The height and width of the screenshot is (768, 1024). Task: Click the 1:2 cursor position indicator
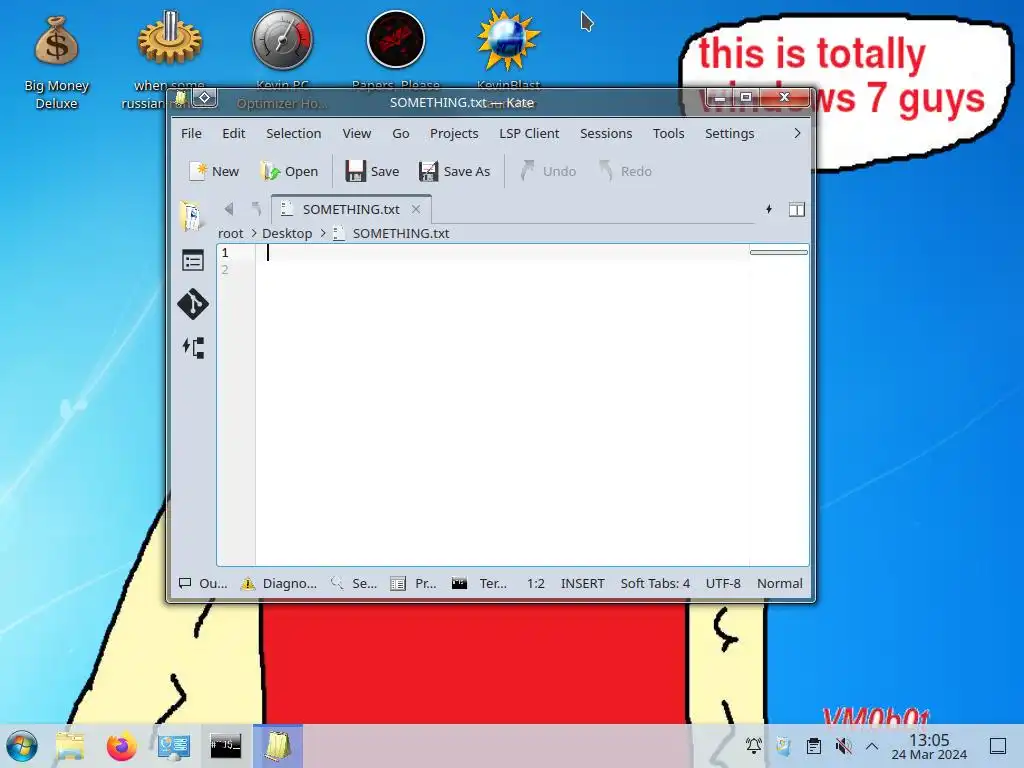pos(536,583)
